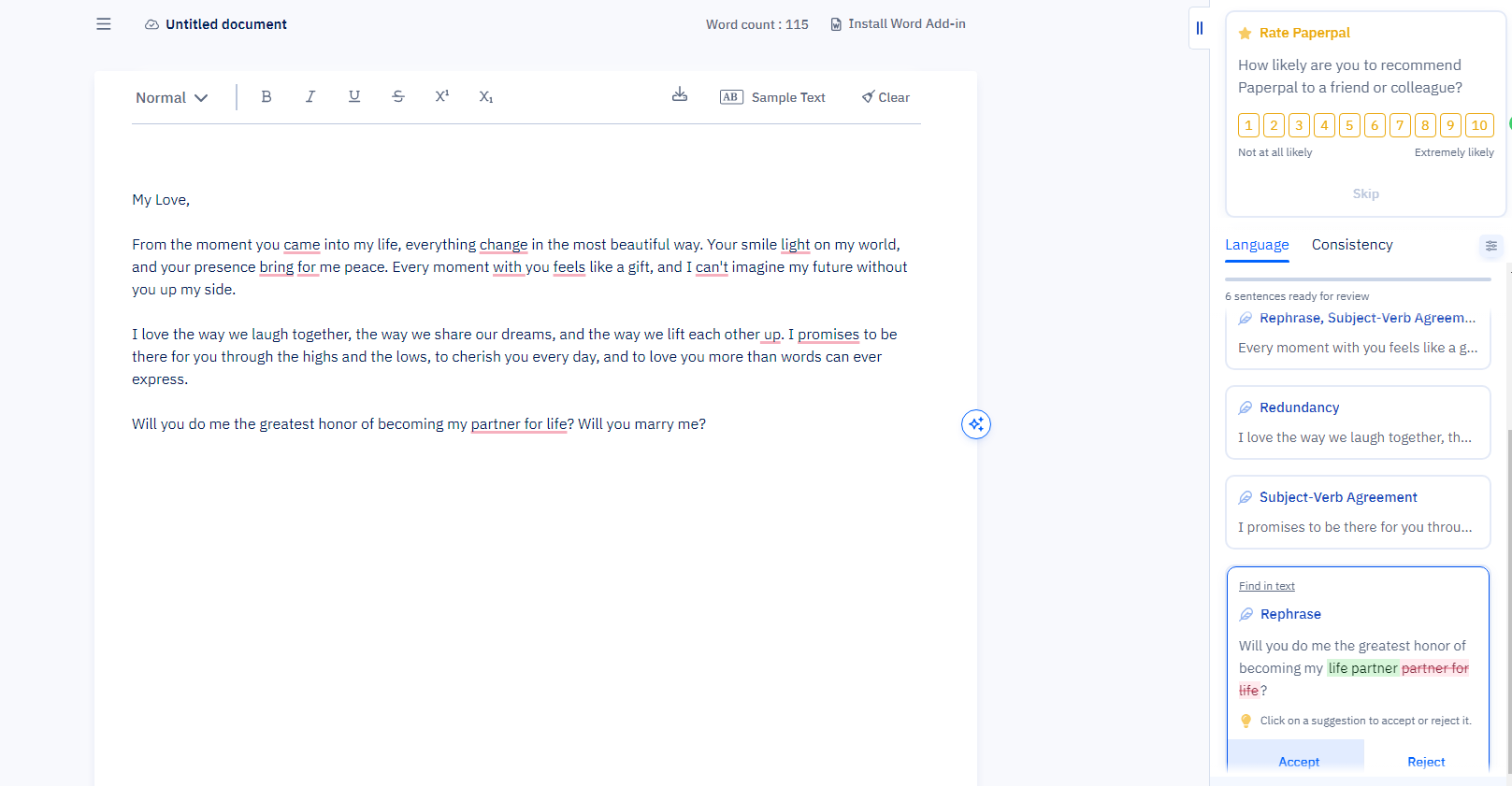Apply italic formatting
1512x786 pixels.
310,97
